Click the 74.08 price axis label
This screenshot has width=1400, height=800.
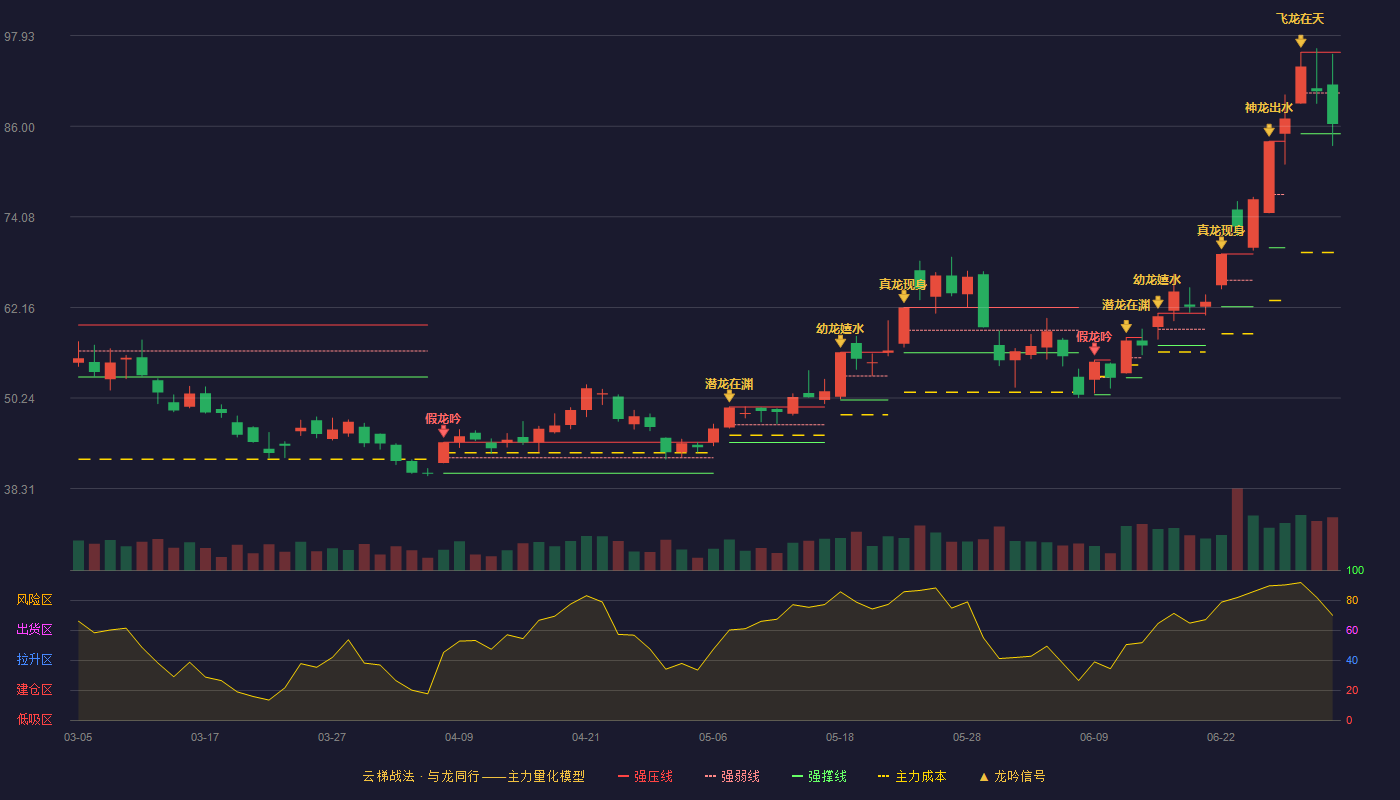19,217
